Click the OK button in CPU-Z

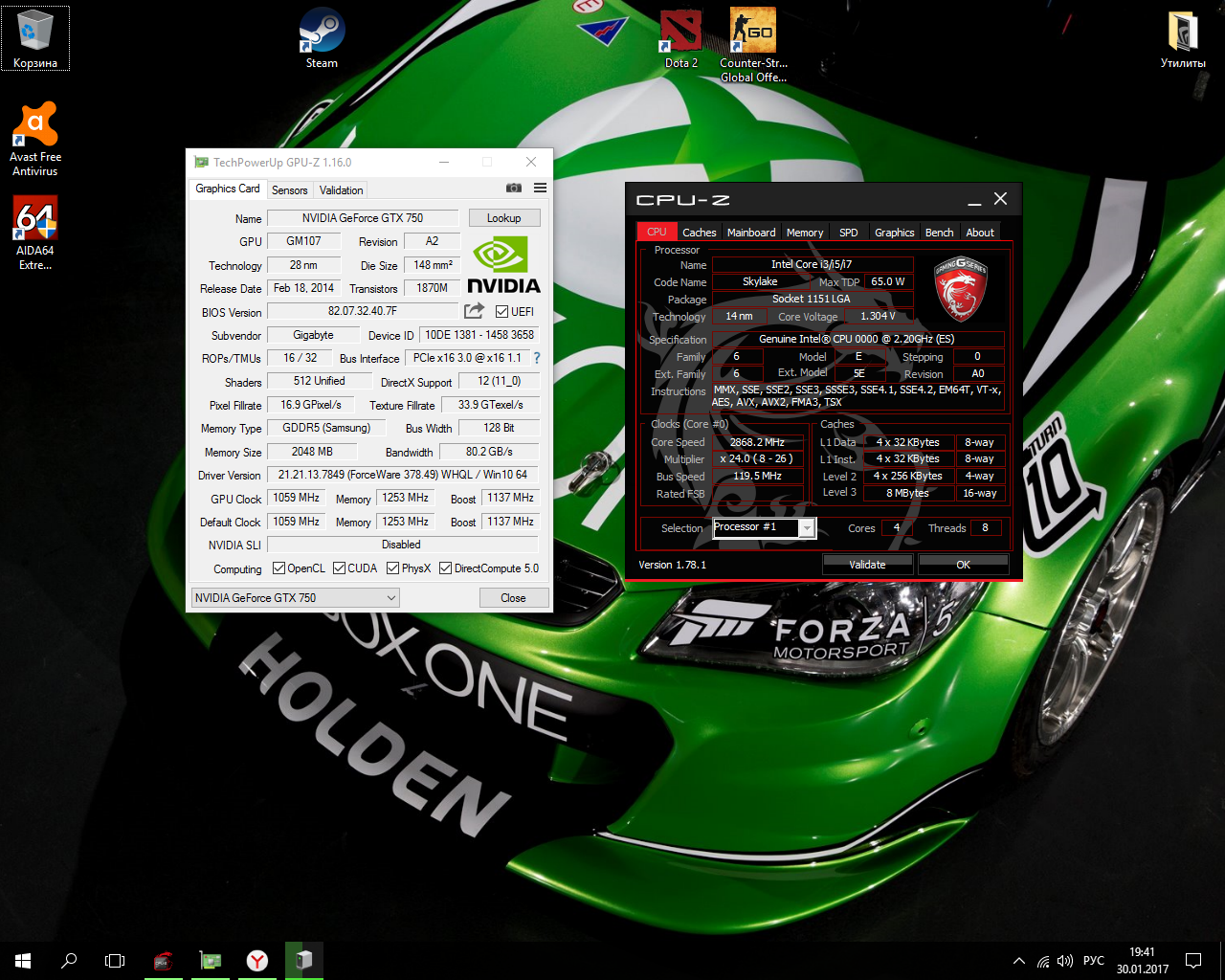964,565
